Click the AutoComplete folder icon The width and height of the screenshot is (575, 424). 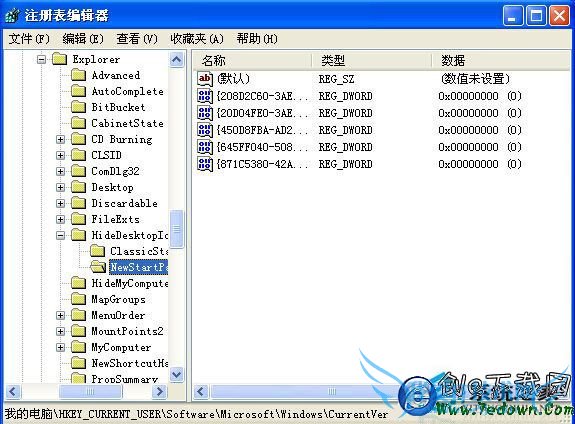tap(78, 91)
